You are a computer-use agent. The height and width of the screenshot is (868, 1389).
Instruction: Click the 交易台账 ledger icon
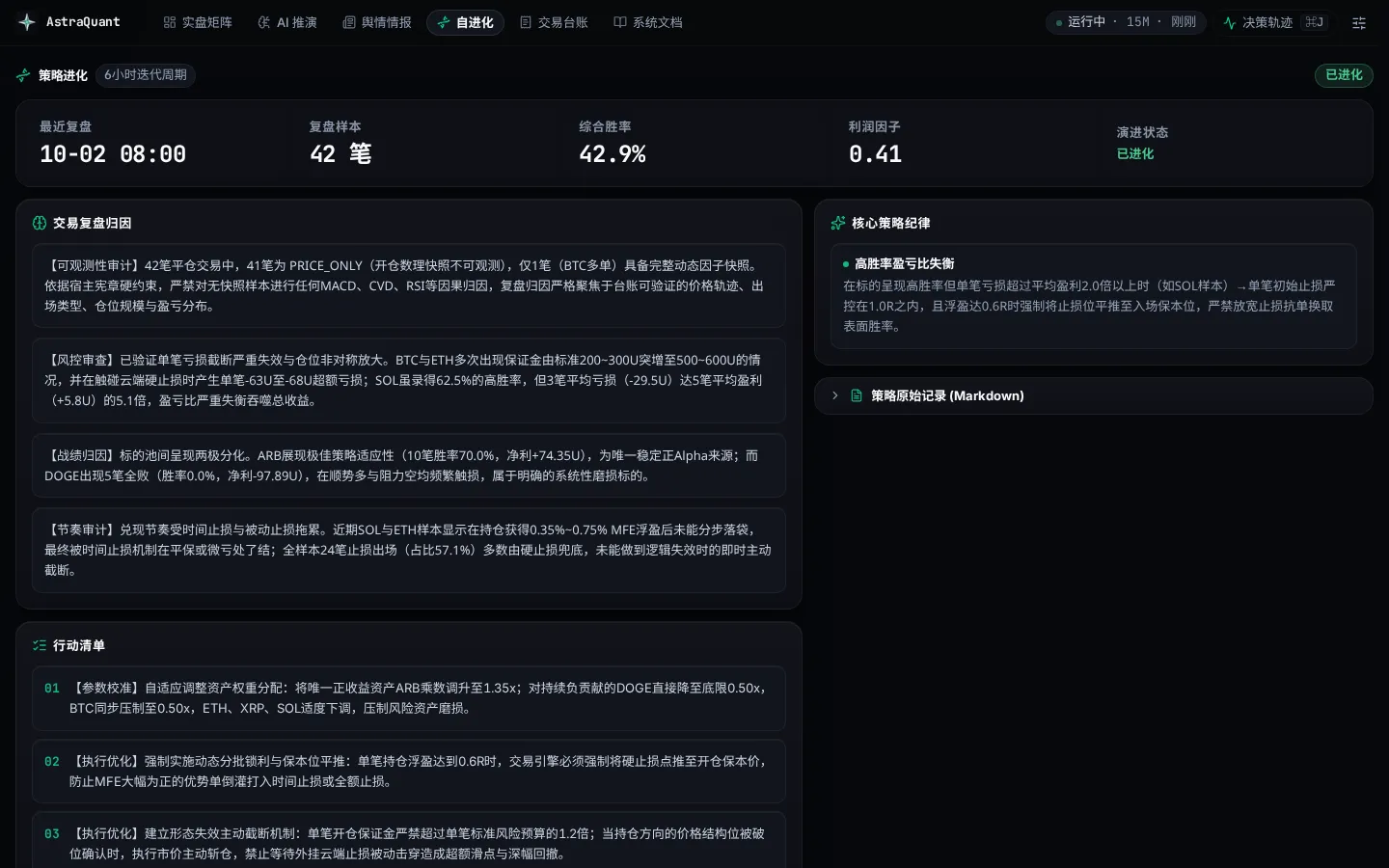[526, 22]
